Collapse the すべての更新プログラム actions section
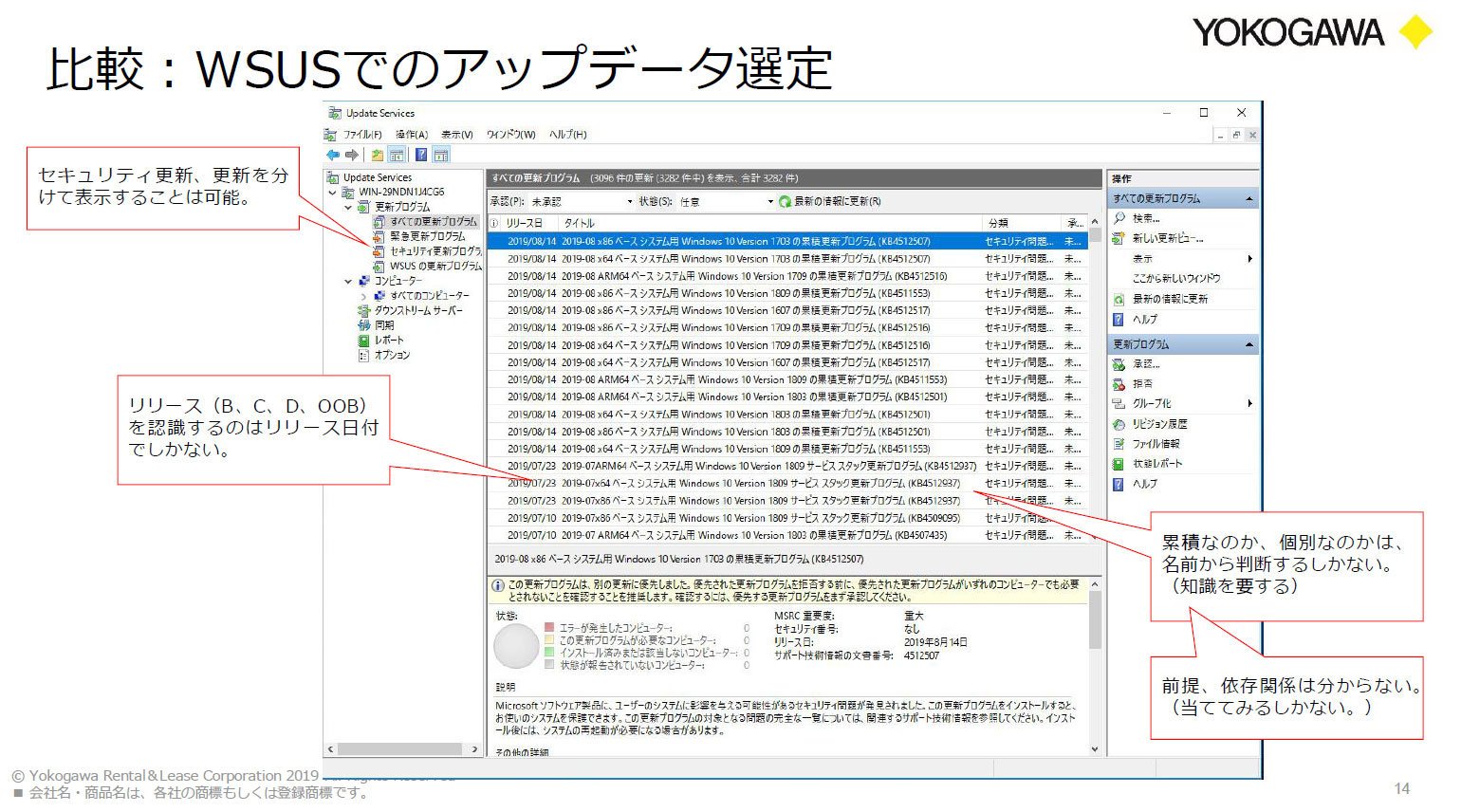Viewport: 1461px width, 812px height. (x=1248, y=198)
